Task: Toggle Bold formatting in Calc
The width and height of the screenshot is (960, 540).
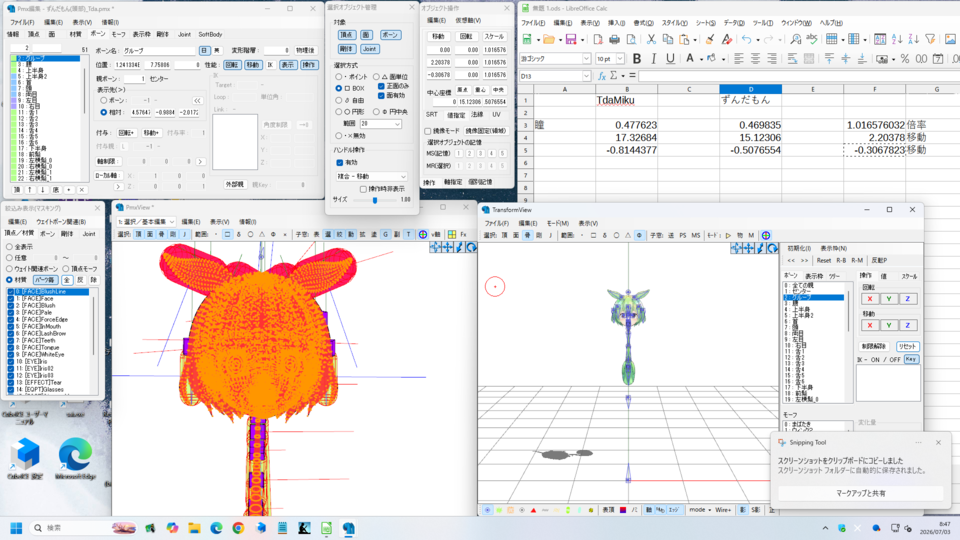Action: click(x=637, y=59)
